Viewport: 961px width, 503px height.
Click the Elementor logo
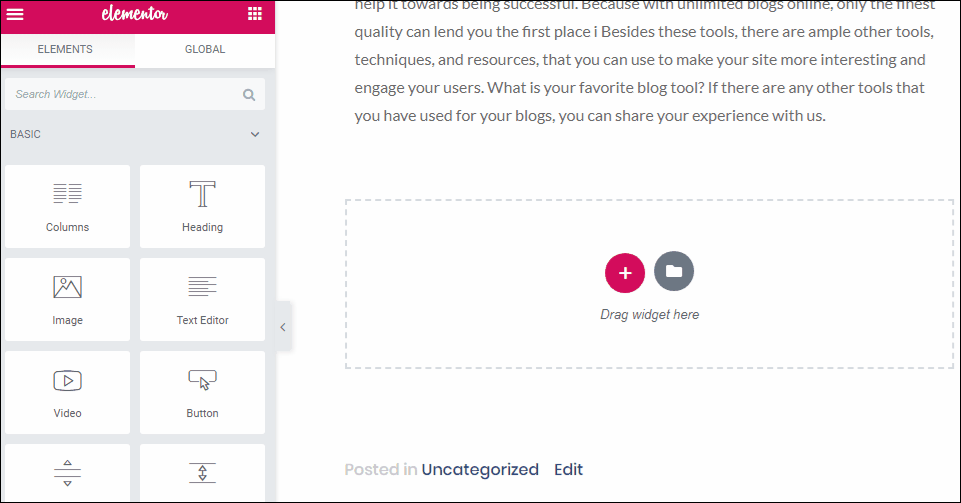click(135, 13)
